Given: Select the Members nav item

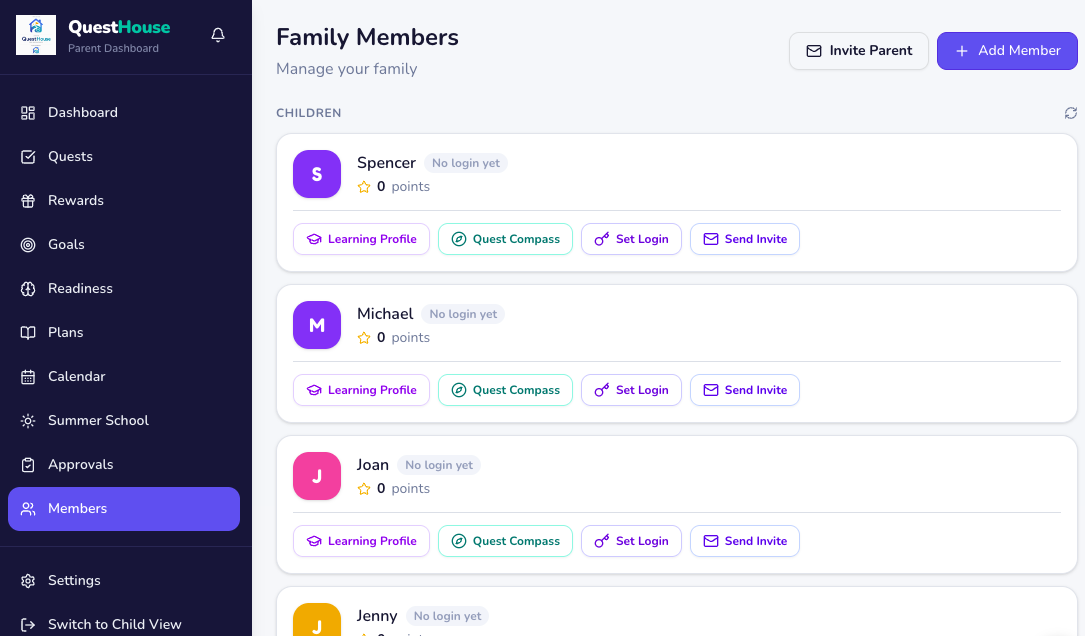Looking at the screenshot, I should coord(124,509).
